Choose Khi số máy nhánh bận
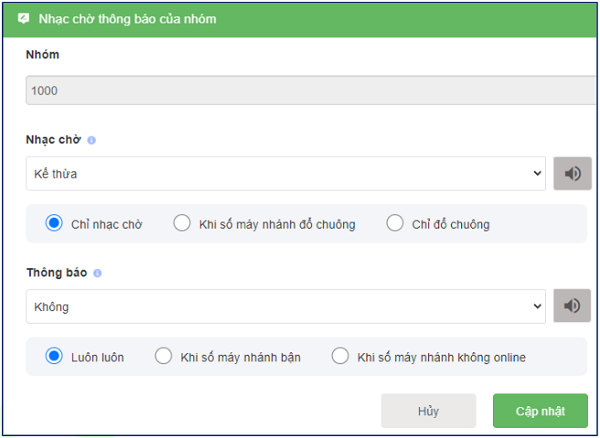 point(163,356)
